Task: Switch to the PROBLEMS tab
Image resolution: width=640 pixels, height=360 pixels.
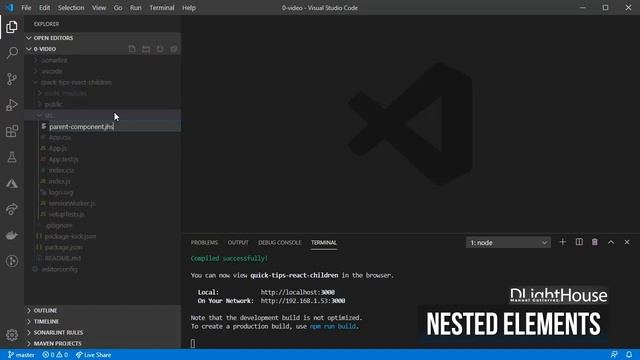Action: (204, 242)
